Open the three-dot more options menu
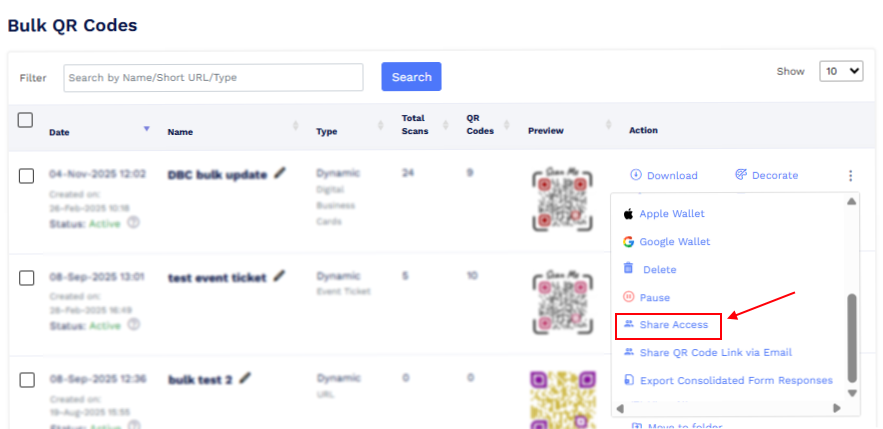Viewport: 883px width, 429px height. point(850,176)
